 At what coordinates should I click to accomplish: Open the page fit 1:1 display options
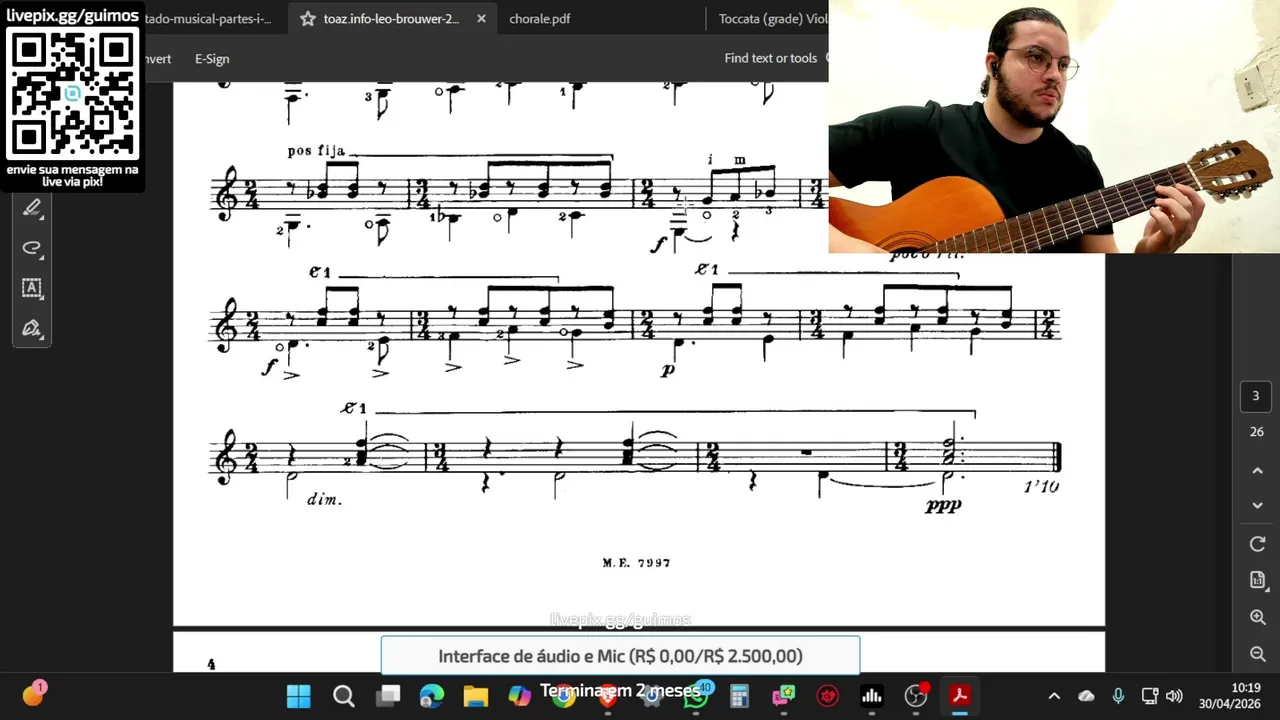(1258, 580)
